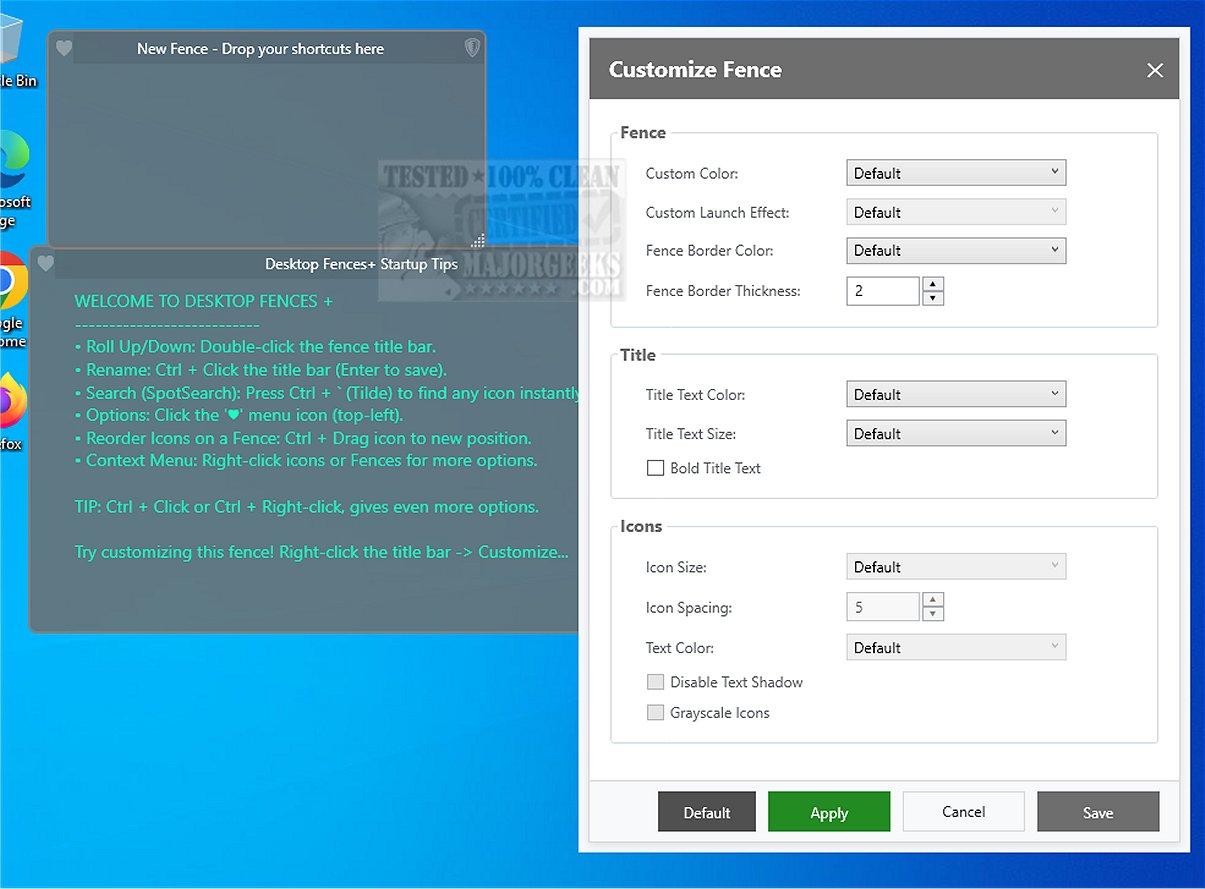
Task: Open Title Text Size dropdown
Action: (956, 434)
